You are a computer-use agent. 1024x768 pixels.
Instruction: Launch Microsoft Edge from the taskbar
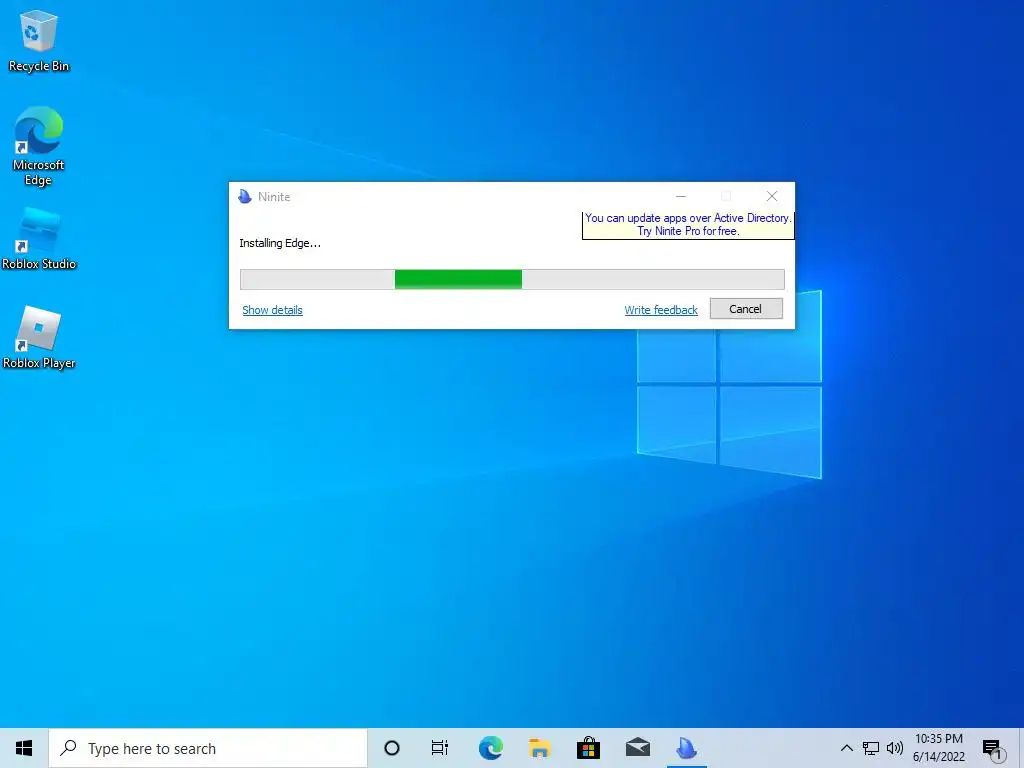[490, 748]
